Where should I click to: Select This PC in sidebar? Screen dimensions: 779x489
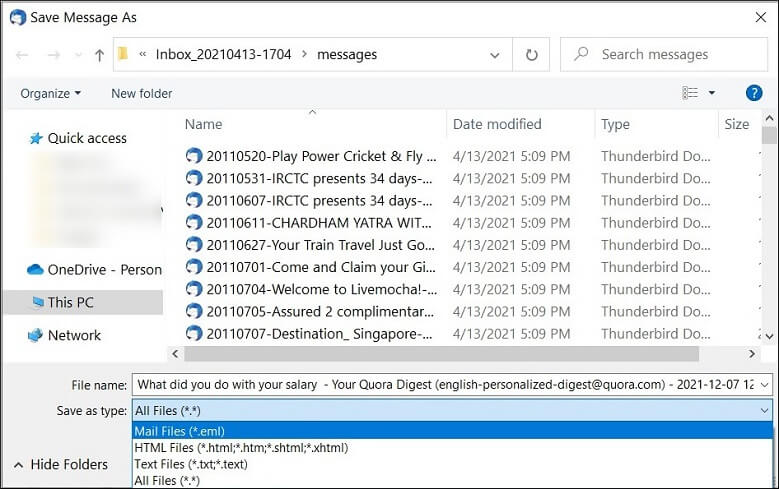[82, 302]
